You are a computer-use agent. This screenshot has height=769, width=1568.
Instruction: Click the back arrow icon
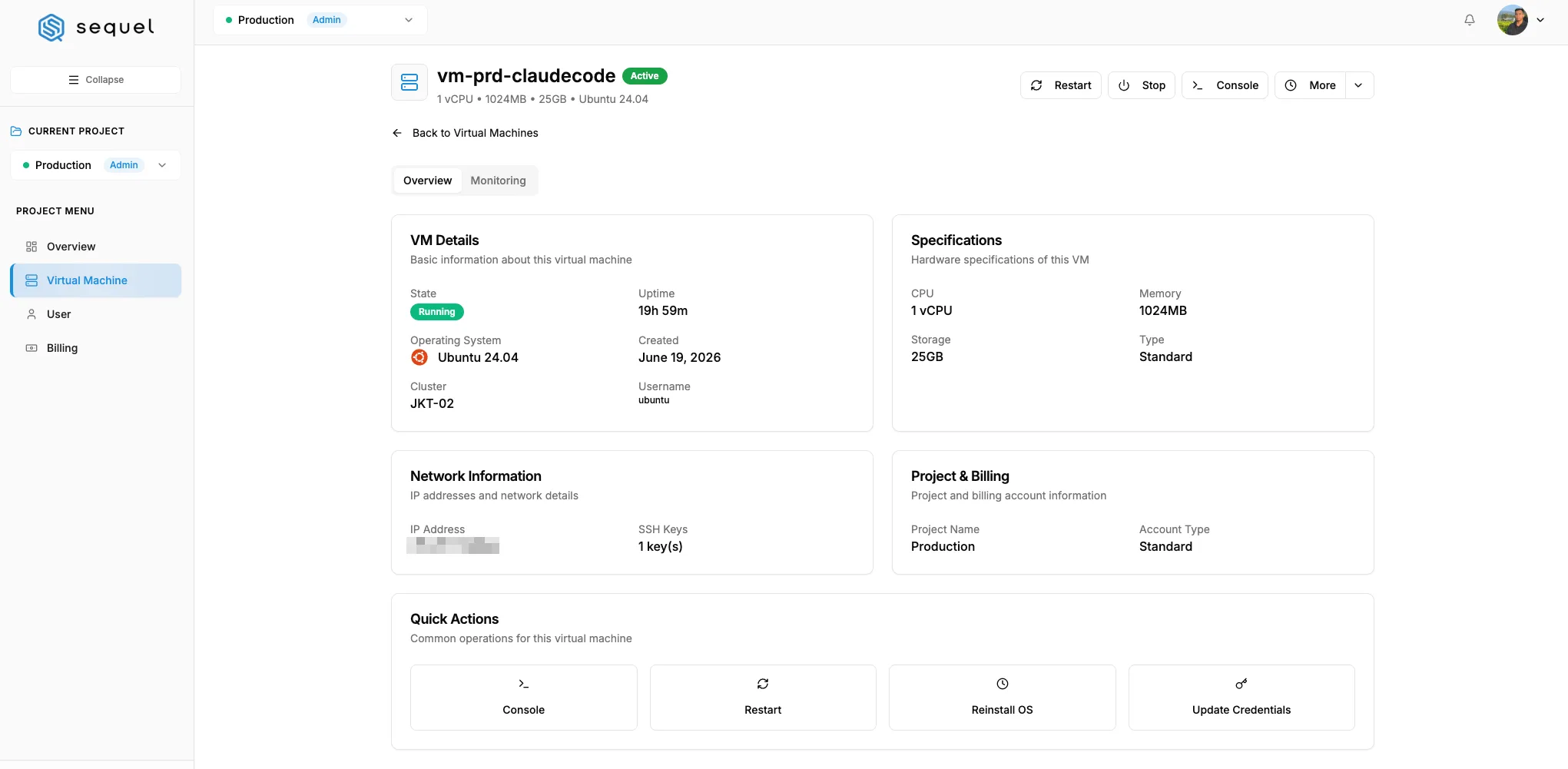(397, 133)
